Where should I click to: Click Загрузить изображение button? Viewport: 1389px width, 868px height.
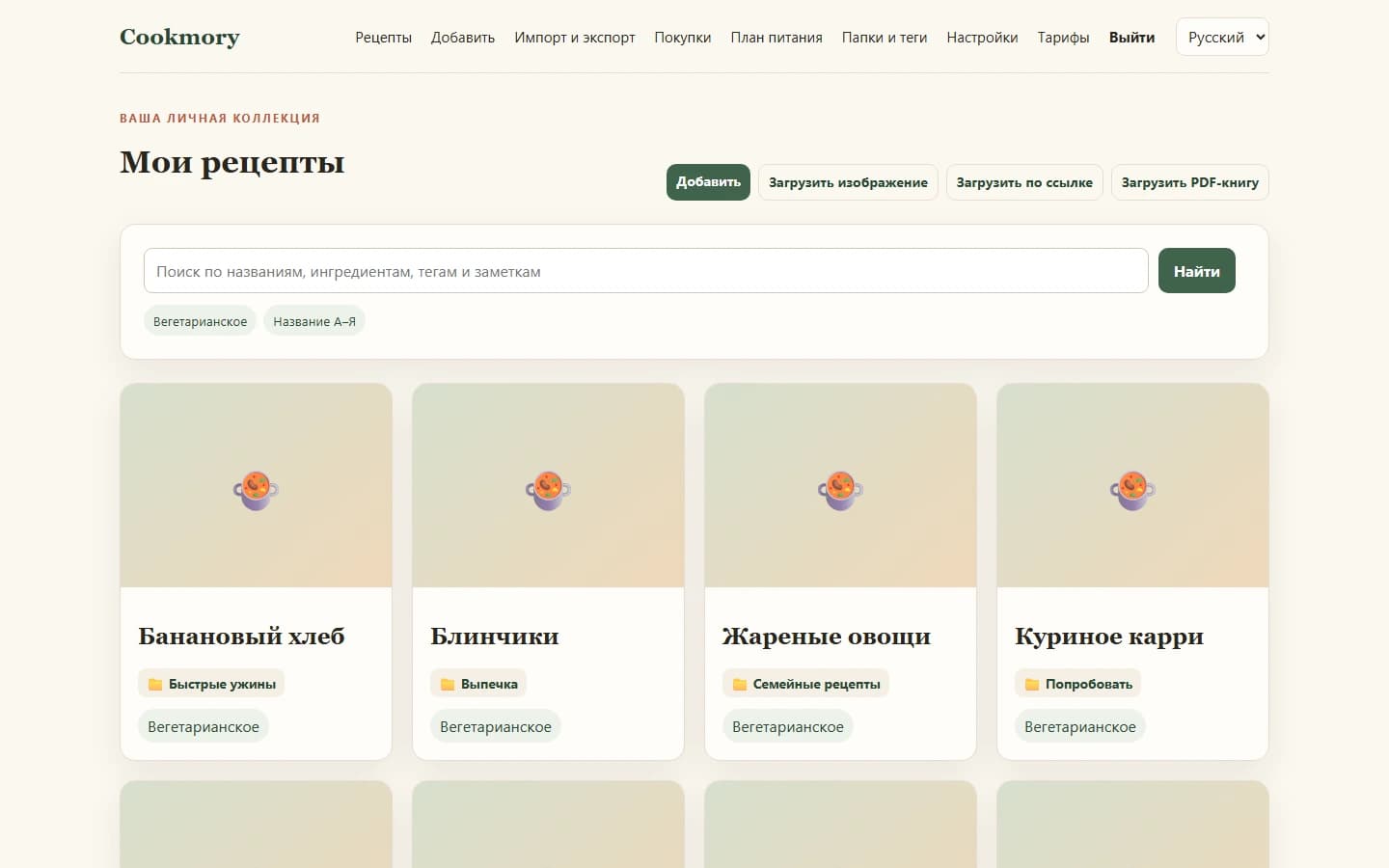[x=848, y=182]
